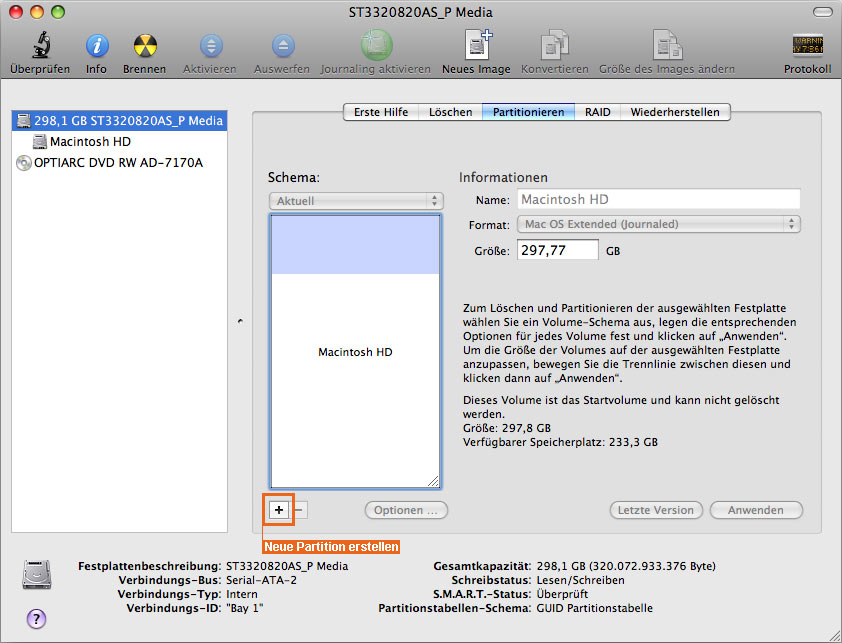This screenshot has height=643, width=842.
Task: Click the Brennen burn icon
Action: click(145, 46)
